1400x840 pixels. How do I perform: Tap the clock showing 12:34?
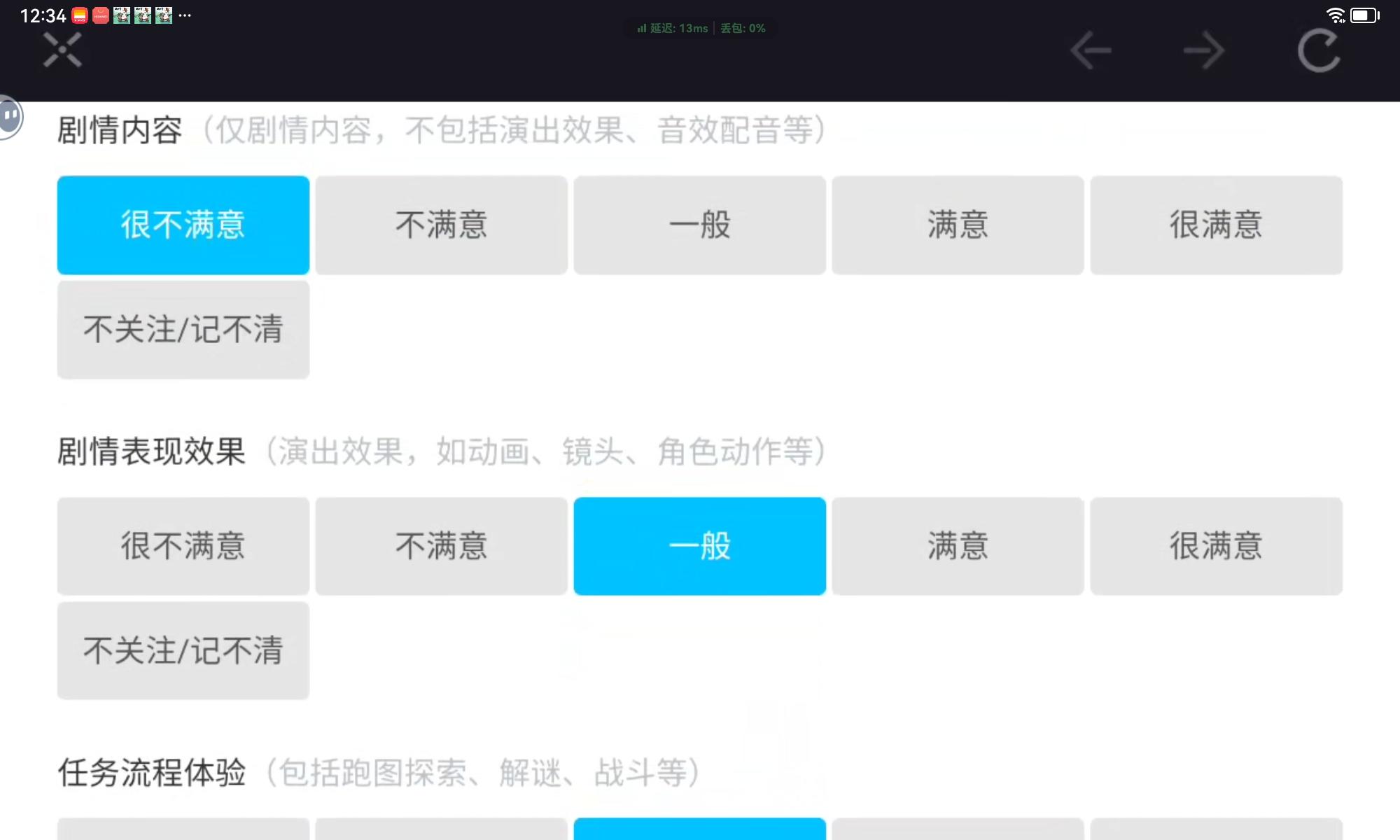click(x=43, y=15)
